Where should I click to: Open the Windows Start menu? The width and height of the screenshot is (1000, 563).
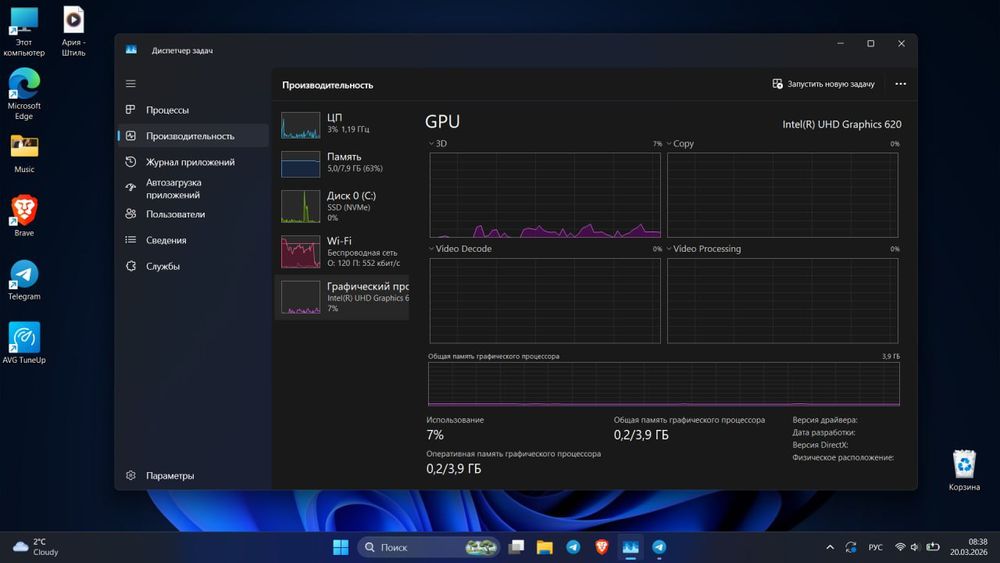click(341, 547)
